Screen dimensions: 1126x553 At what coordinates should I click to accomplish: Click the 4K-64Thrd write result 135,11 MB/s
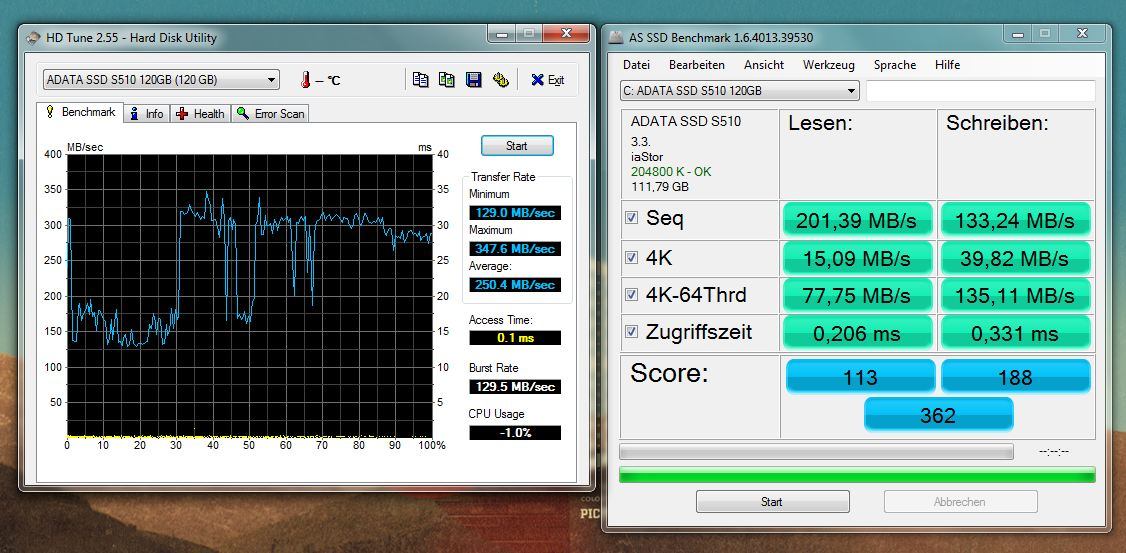pyautogui.click(x=1015, y=295)
